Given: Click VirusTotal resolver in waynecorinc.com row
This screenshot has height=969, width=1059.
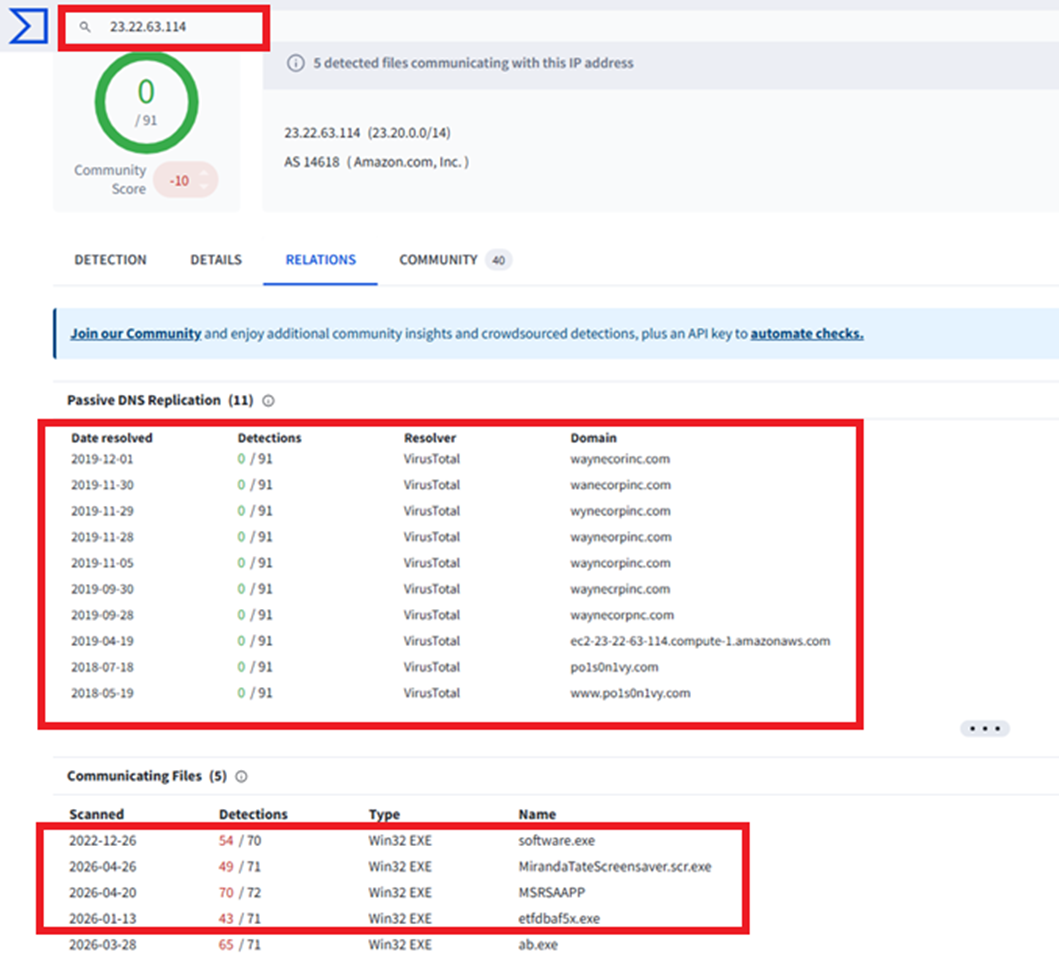Looking at the screenshot, I should click(x=432, y=459).
